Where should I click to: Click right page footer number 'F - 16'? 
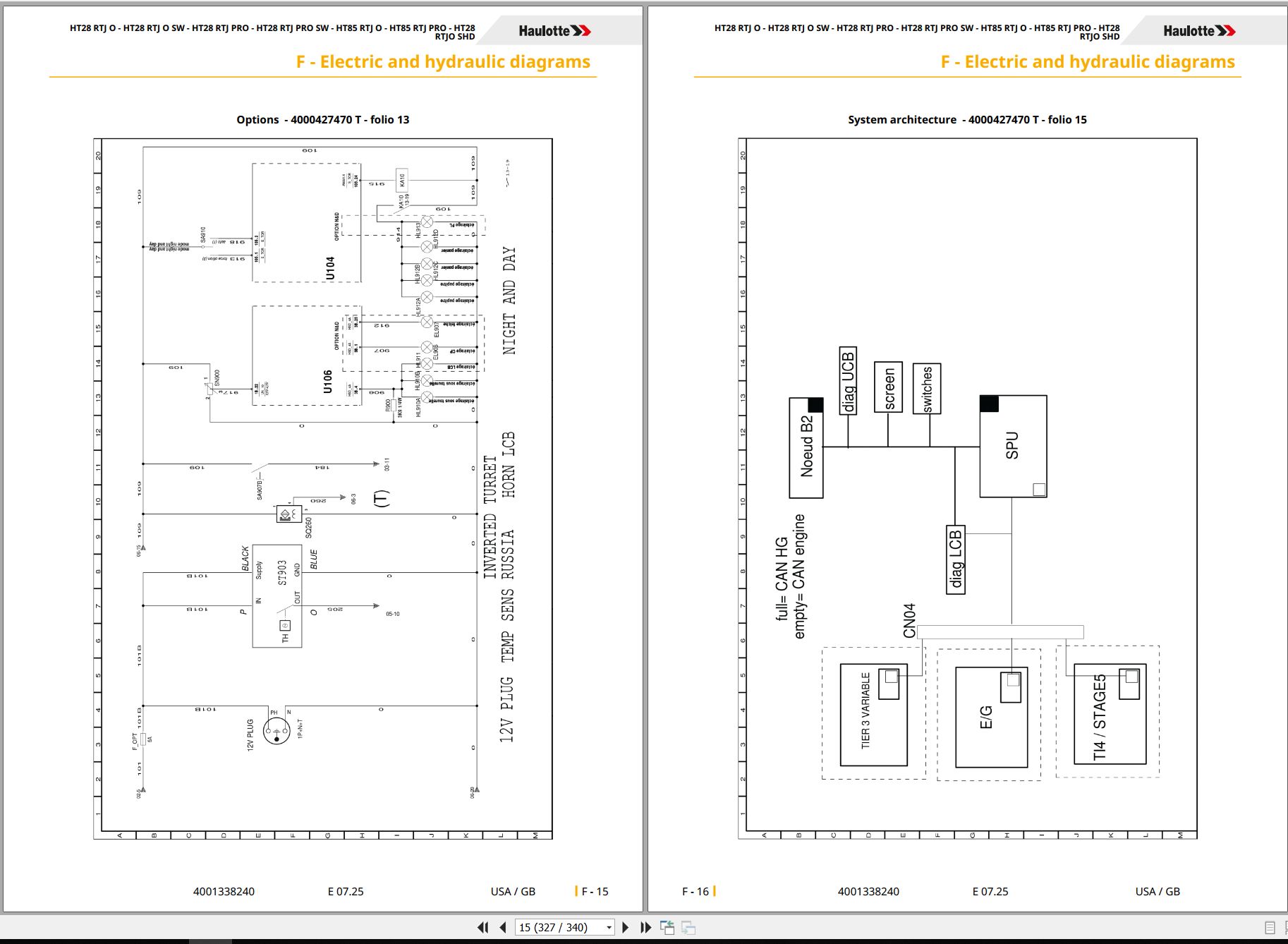click(x=695, y=892)
